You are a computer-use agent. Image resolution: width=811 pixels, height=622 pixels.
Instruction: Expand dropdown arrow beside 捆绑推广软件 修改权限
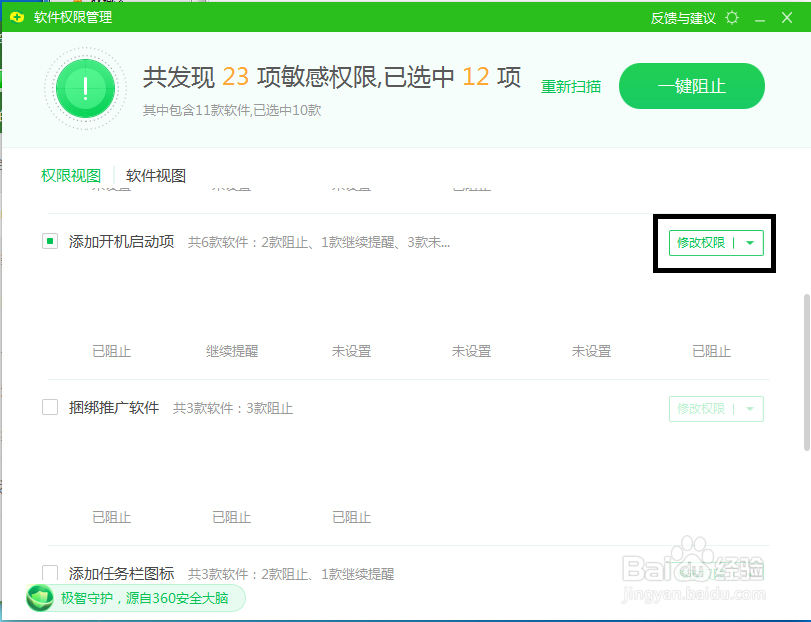(750, 408)
